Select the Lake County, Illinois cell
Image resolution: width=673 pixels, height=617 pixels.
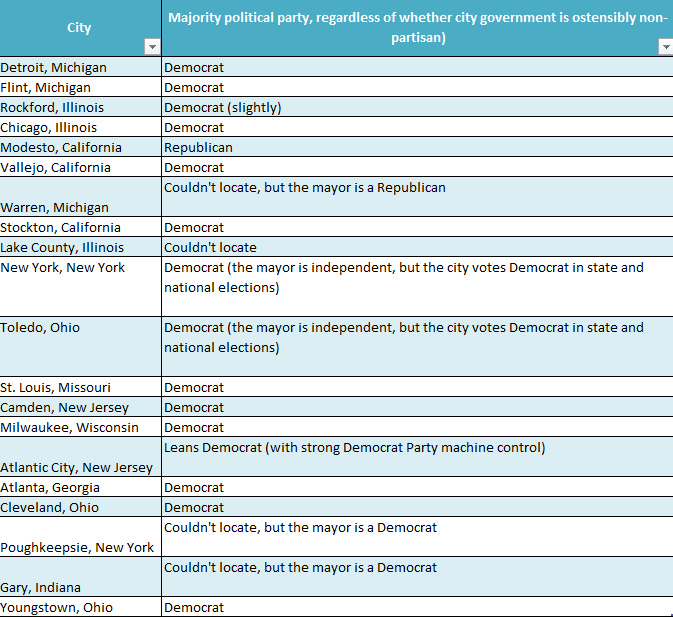[x=80, y=247]
